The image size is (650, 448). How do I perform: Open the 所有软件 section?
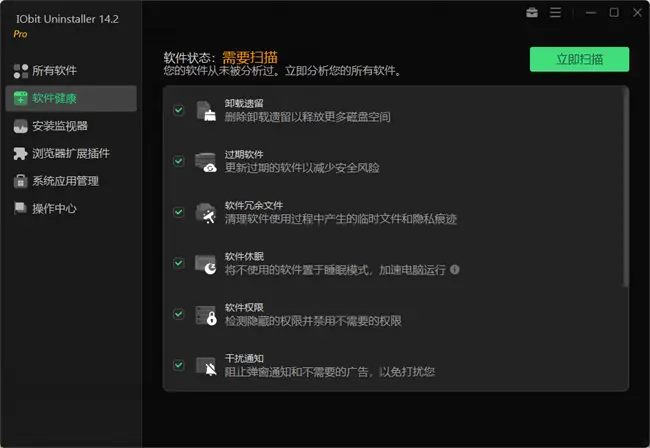click(71, 71)
